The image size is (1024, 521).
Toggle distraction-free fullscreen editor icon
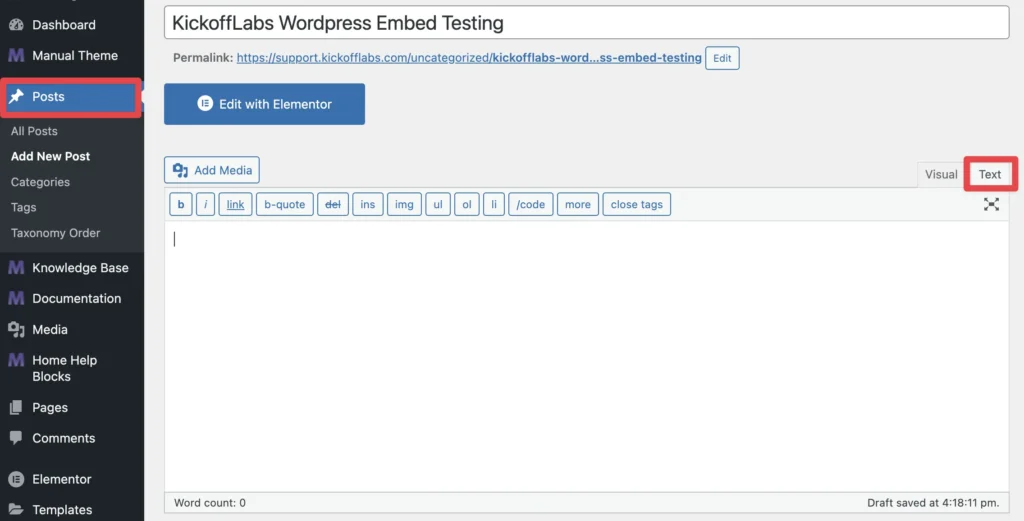(991, 204)
